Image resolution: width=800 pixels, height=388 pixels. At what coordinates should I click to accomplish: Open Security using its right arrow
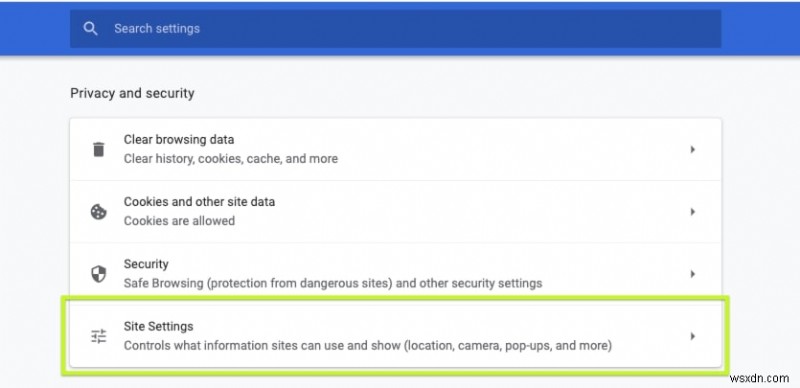coord(692,274)
